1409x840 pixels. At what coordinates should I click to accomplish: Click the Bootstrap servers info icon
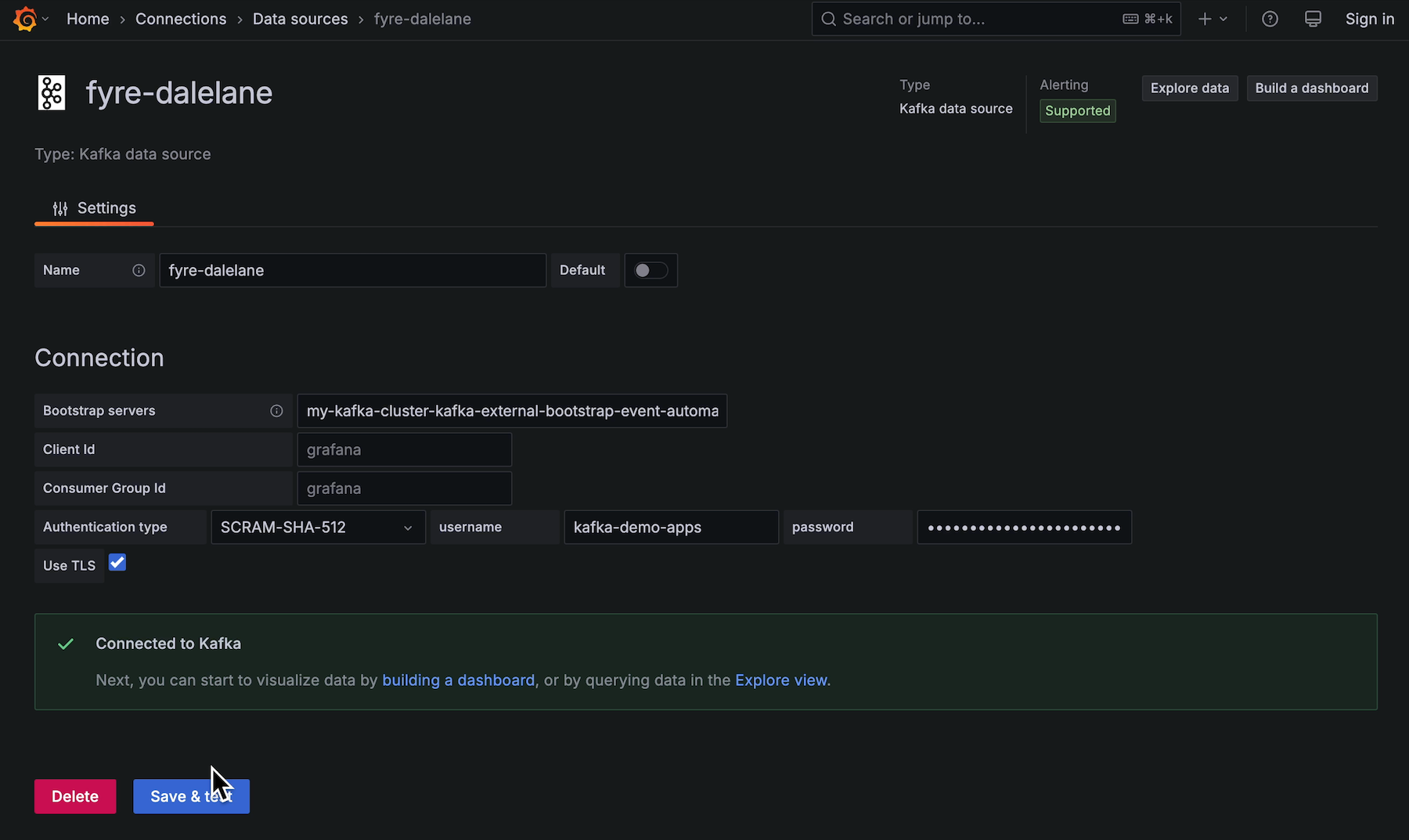point(276,411)
